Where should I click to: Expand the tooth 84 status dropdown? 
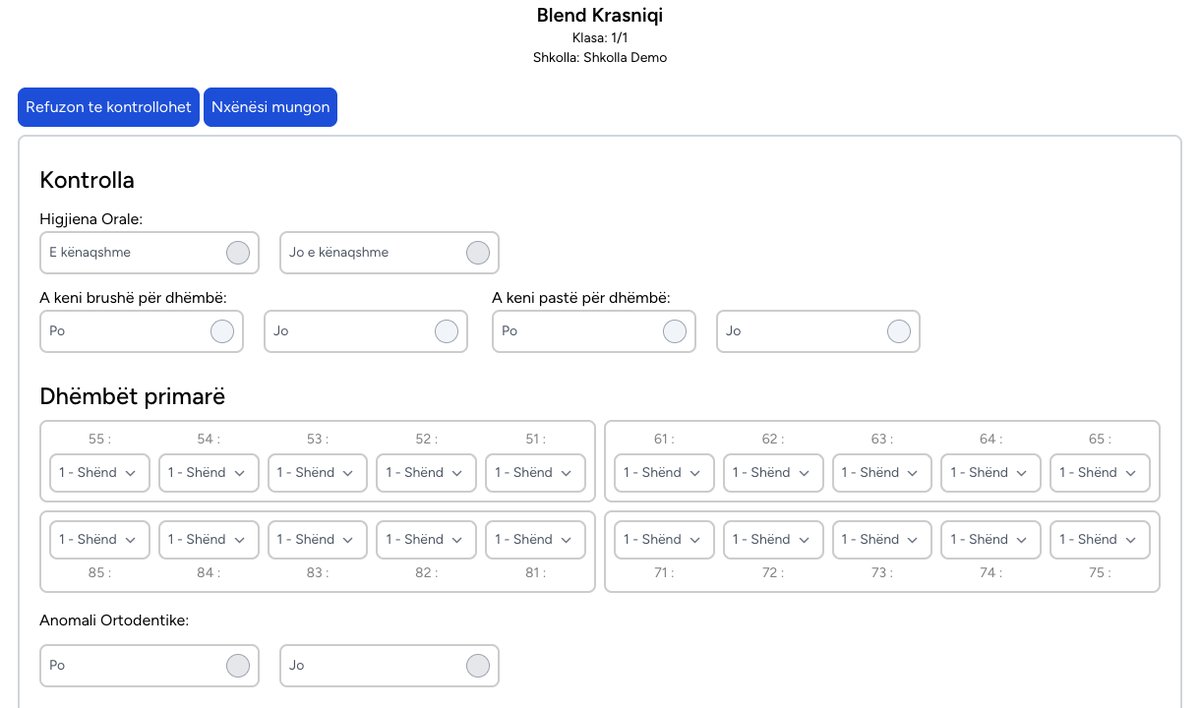coord(209,540)
